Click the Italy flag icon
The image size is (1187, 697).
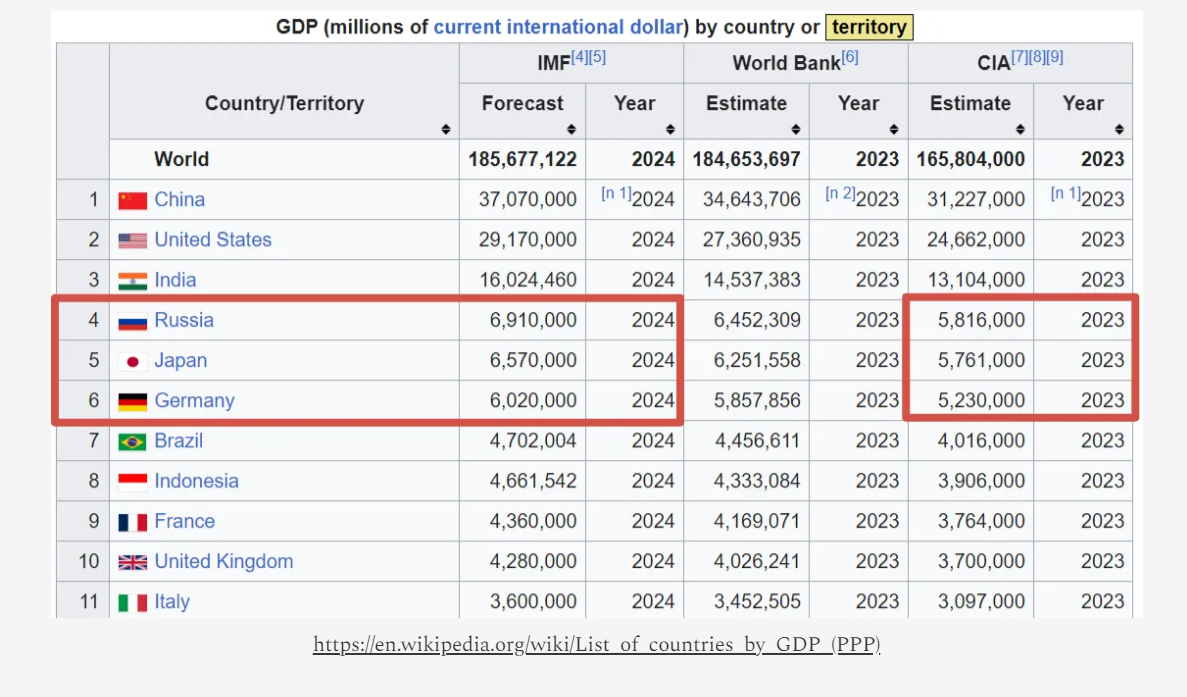132,602
